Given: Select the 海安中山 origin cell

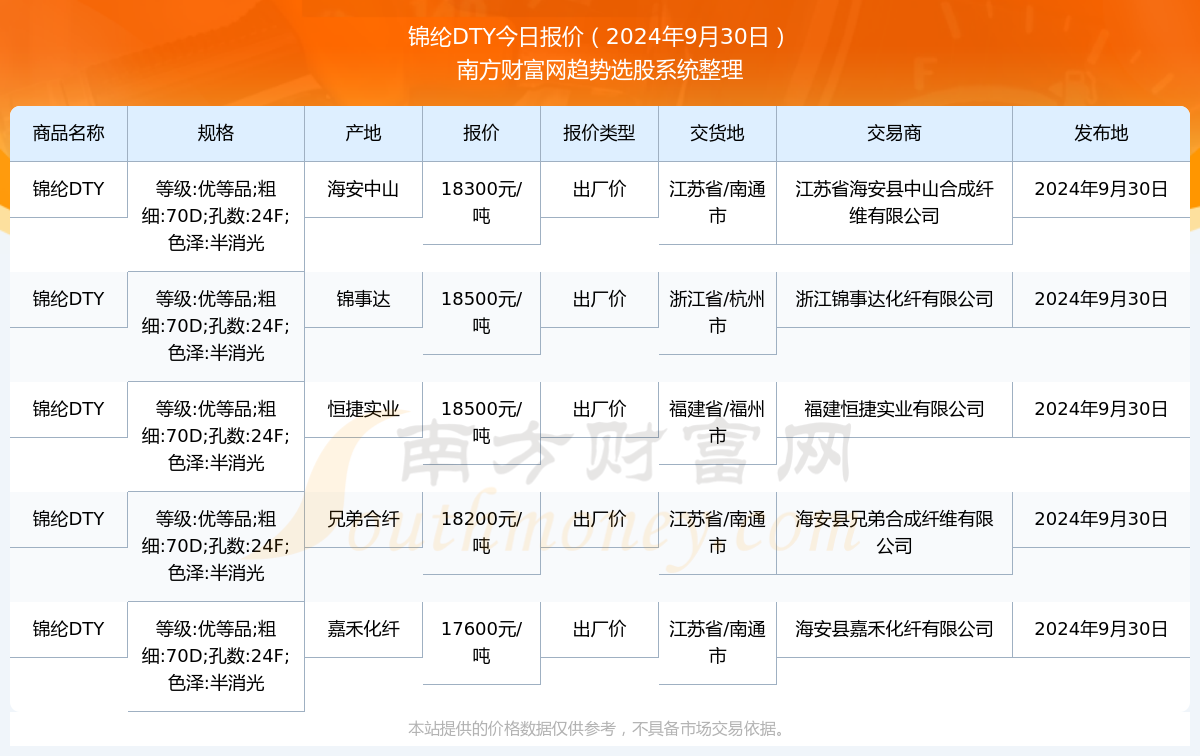Looking at the screenshot, I should point(363,189).
